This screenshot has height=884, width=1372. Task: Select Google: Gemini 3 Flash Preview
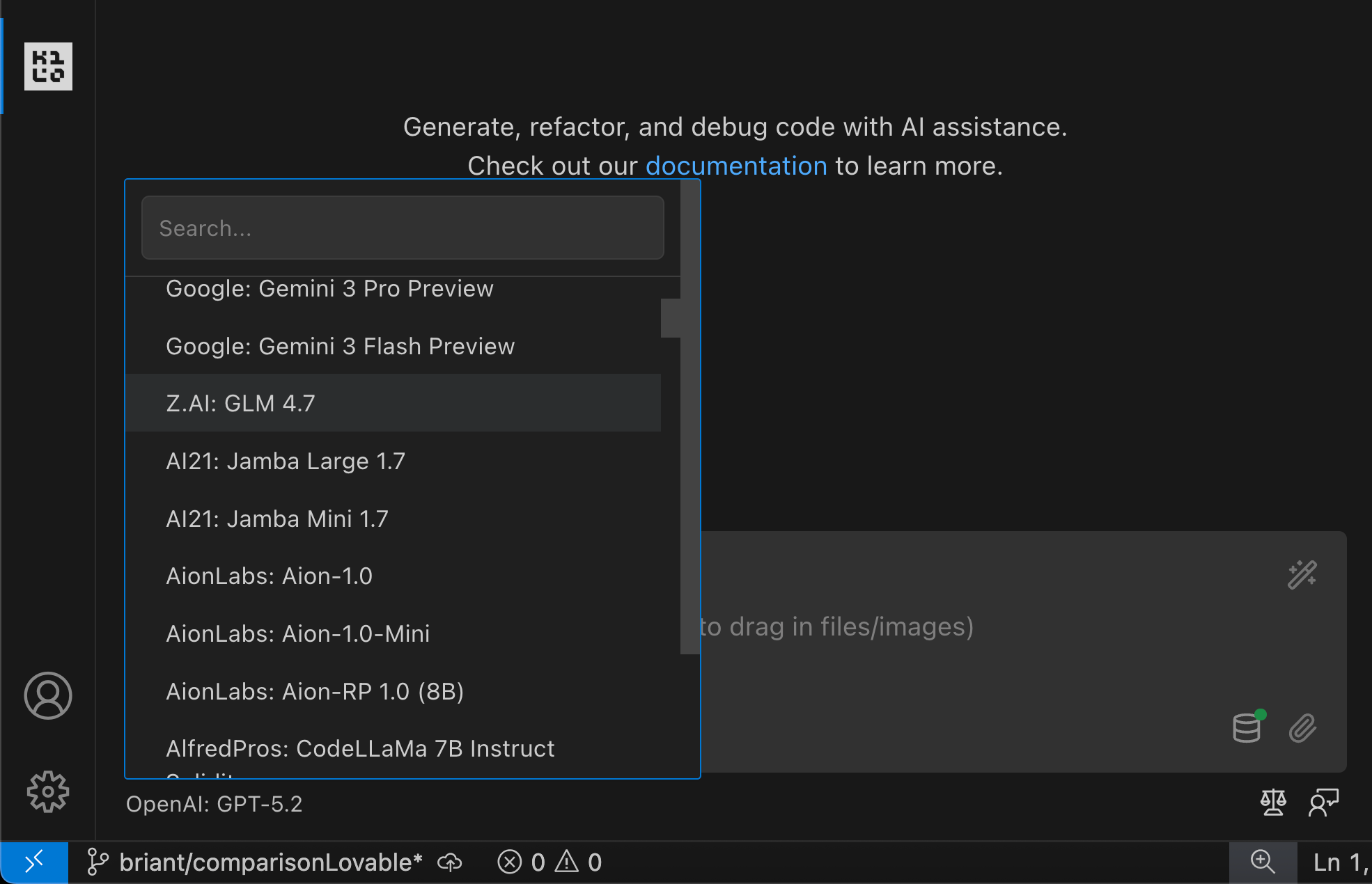click(340, 346)
